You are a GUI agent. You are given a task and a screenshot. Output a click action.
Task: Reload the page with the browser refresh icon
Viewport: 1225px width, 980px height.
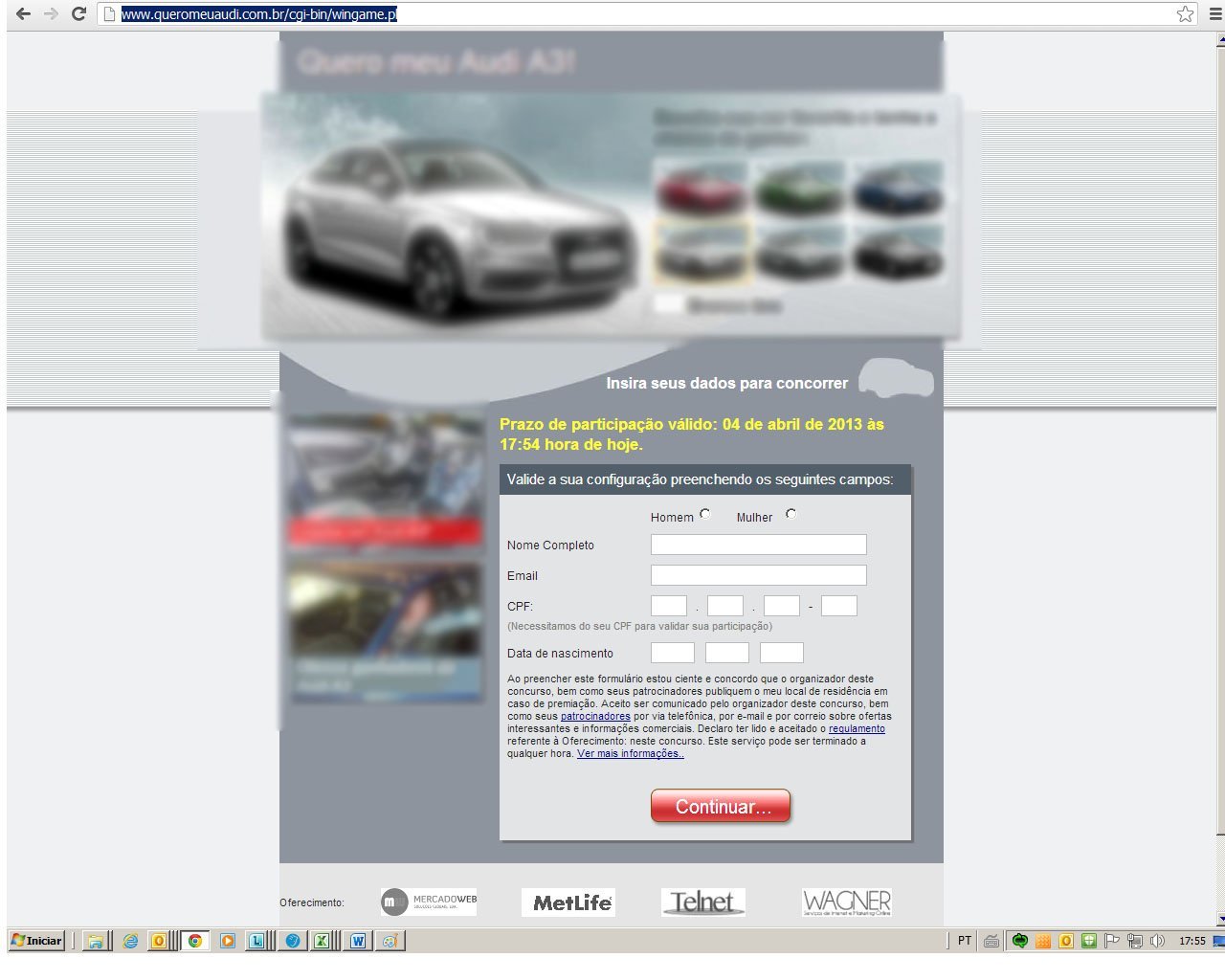(x=78, y=13)
